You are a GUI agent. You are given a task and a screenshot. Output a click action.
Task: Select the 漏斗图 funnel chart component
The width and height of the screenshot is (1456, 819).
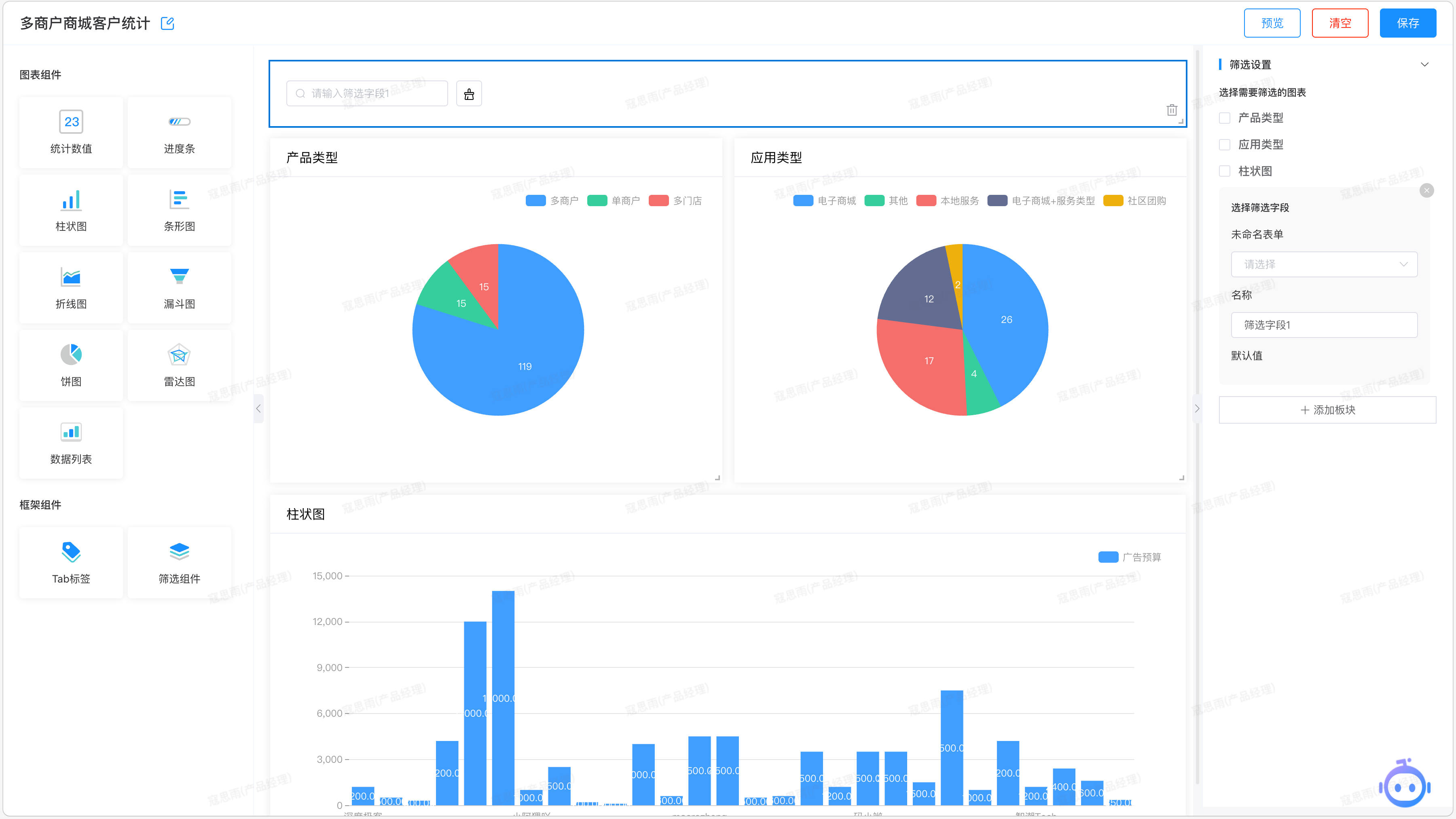point(179,288)
